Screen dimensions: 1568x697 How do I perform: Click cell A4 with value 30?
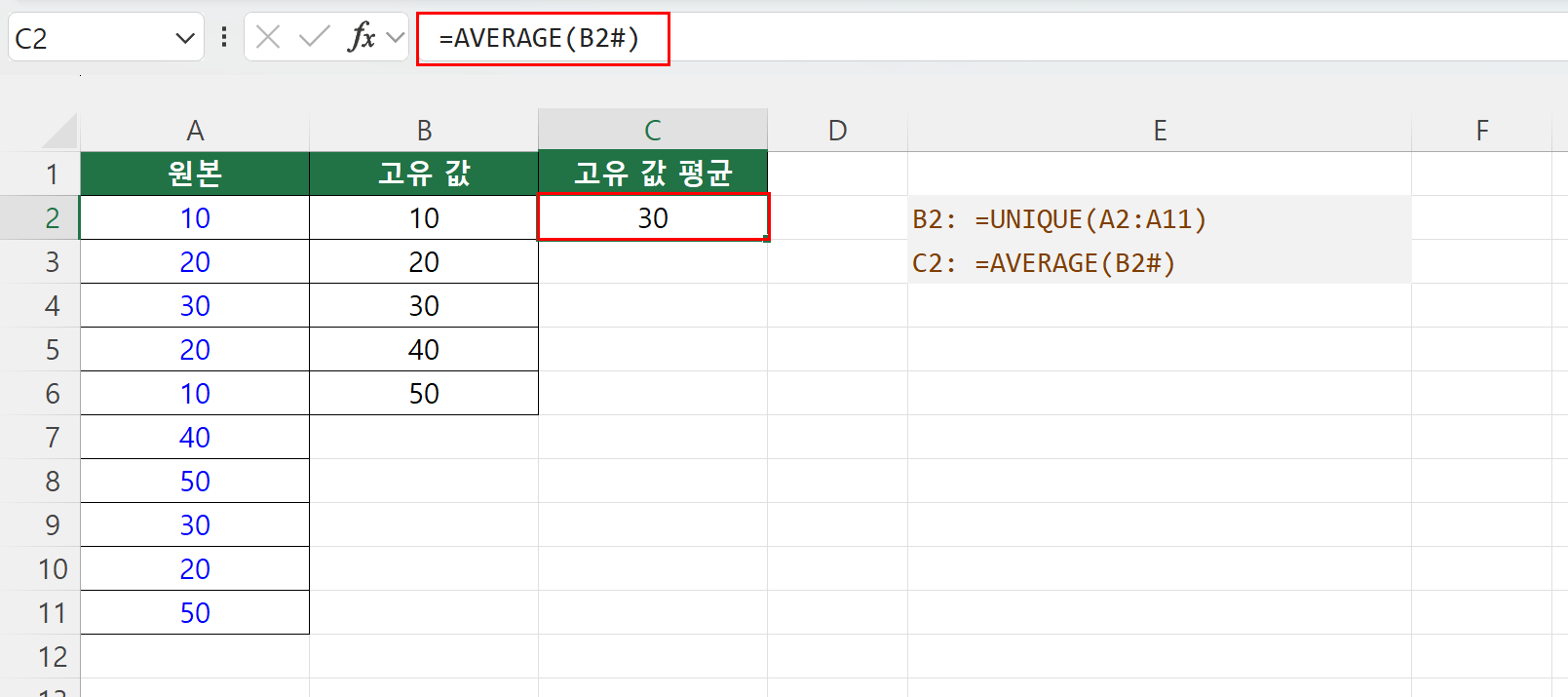195,306
